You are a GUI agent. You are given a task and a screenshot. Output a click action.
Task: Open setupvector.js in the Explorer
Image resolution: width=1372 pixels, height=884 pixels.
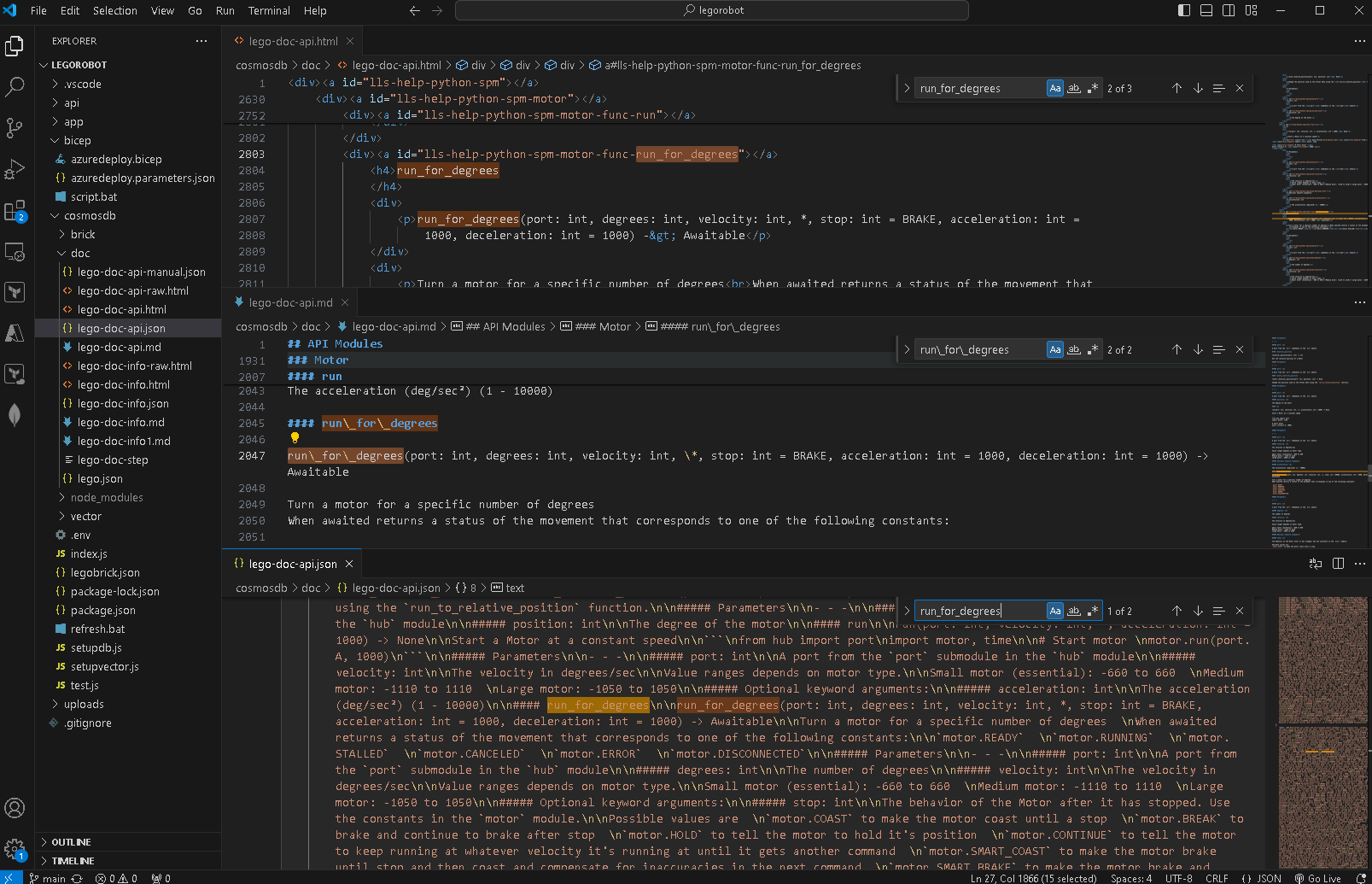[x=128, y=666]
